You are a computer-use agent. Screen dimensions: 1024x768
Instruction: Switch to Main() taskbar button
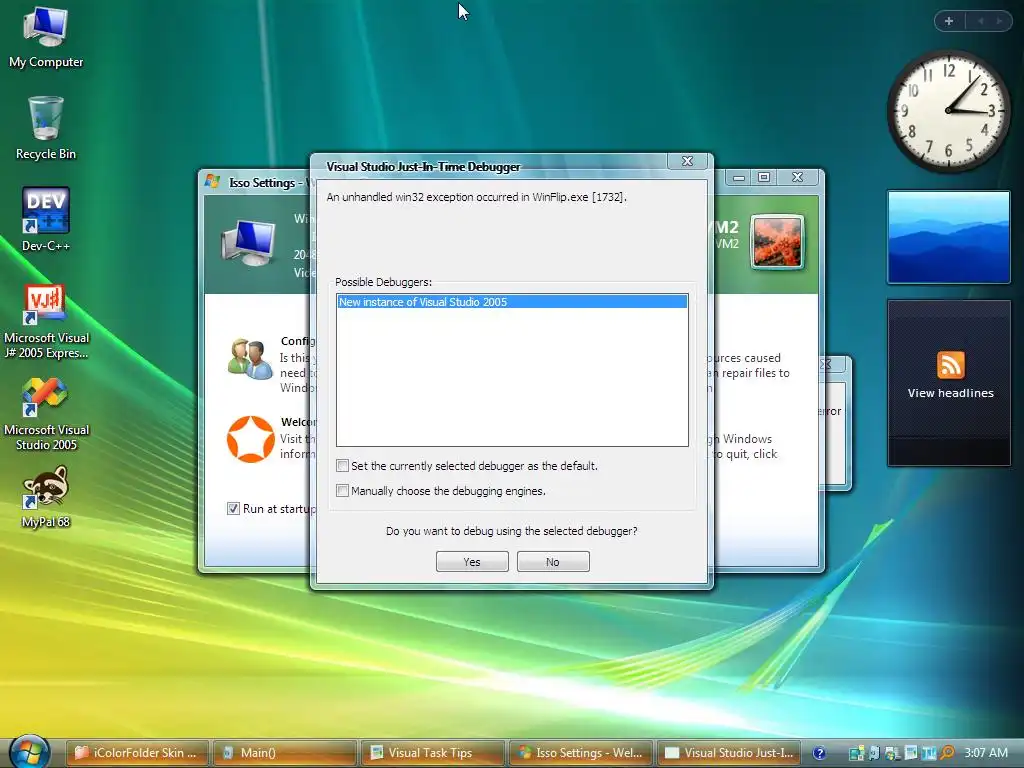point(286,753)
